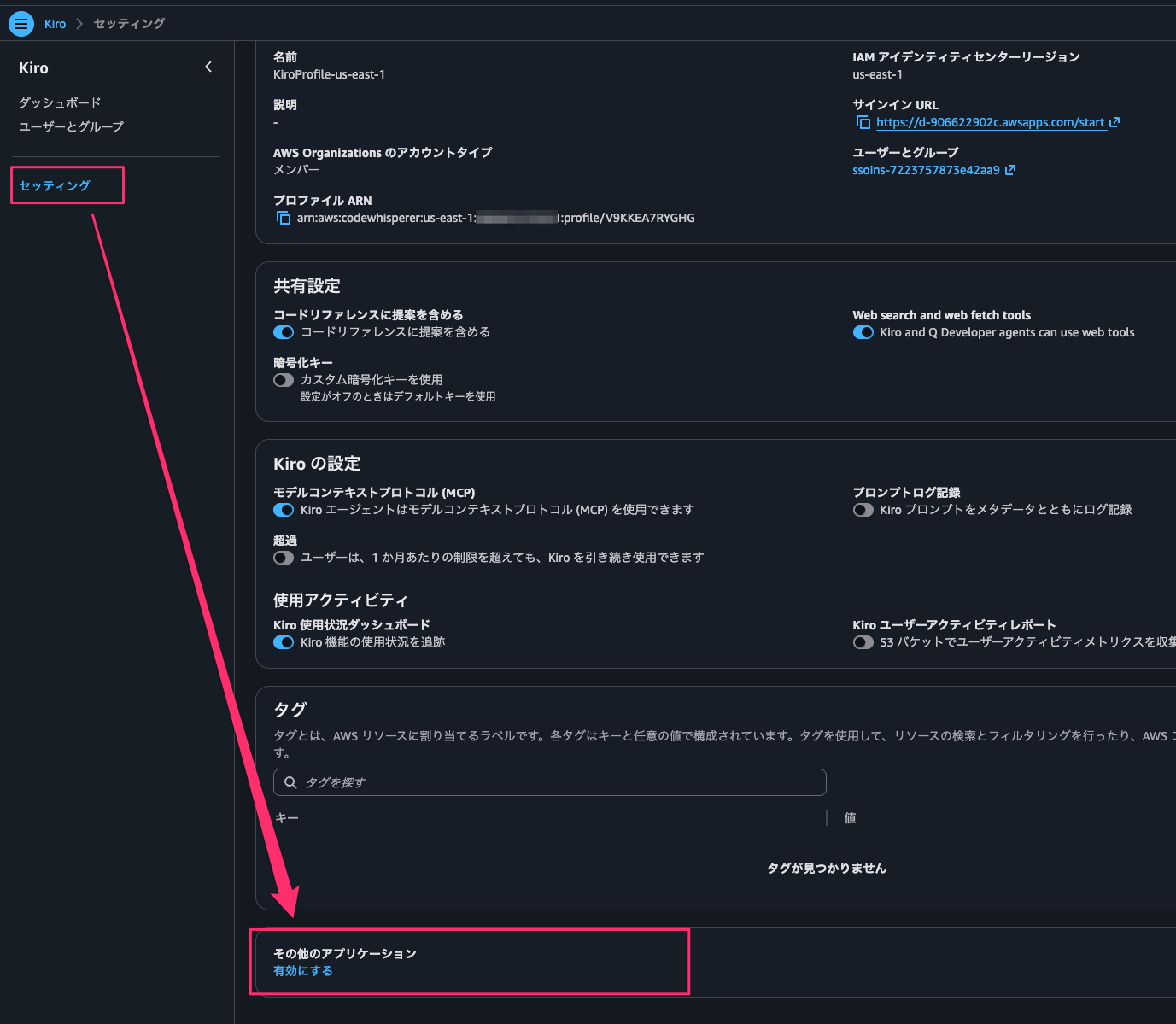The width and height of the screenshot is (1176, 1024).
Task: Collapse the Kiro side navigation panel
Action: (x=208, y=67)
